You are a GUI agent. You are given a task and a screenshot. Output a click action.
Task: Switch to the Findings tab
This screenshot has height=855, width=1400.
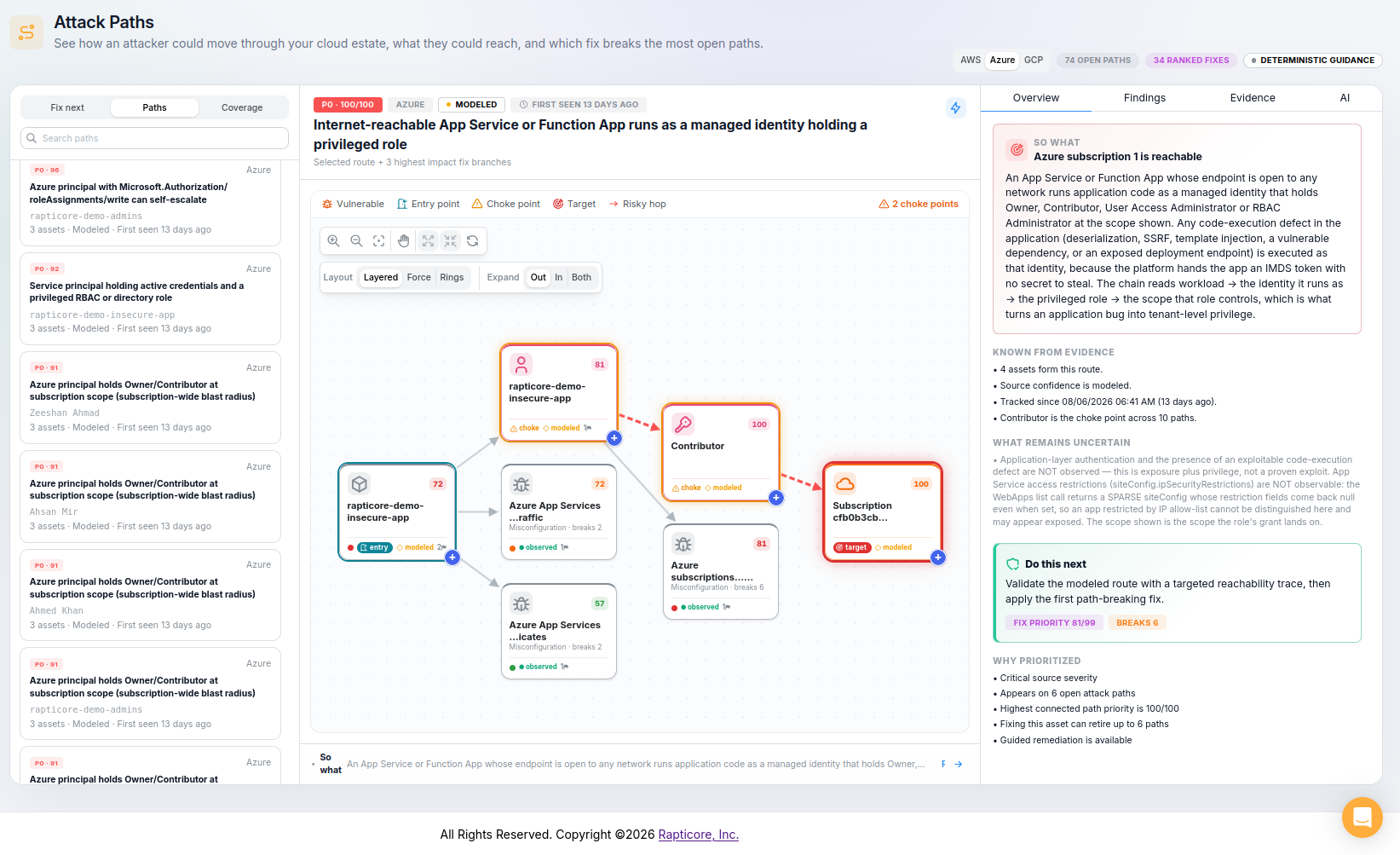coord(1144,98)
